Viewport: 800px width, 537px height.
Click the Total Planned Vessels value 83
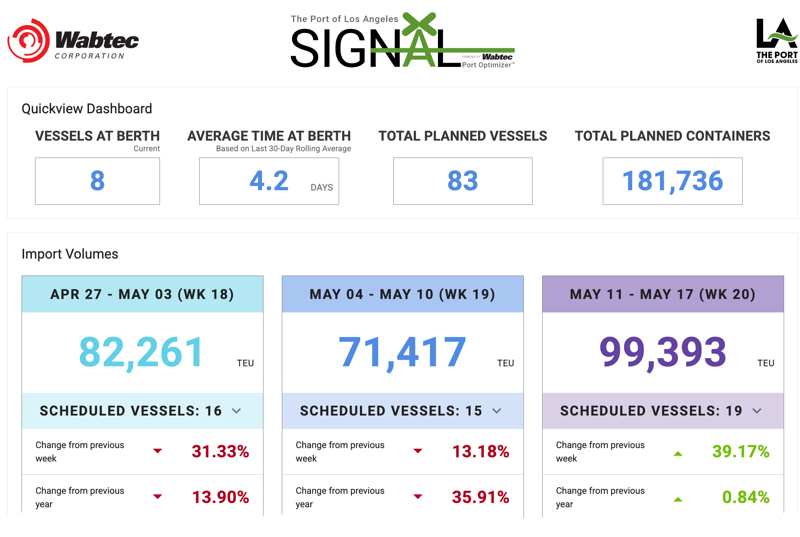click(463, 181)
